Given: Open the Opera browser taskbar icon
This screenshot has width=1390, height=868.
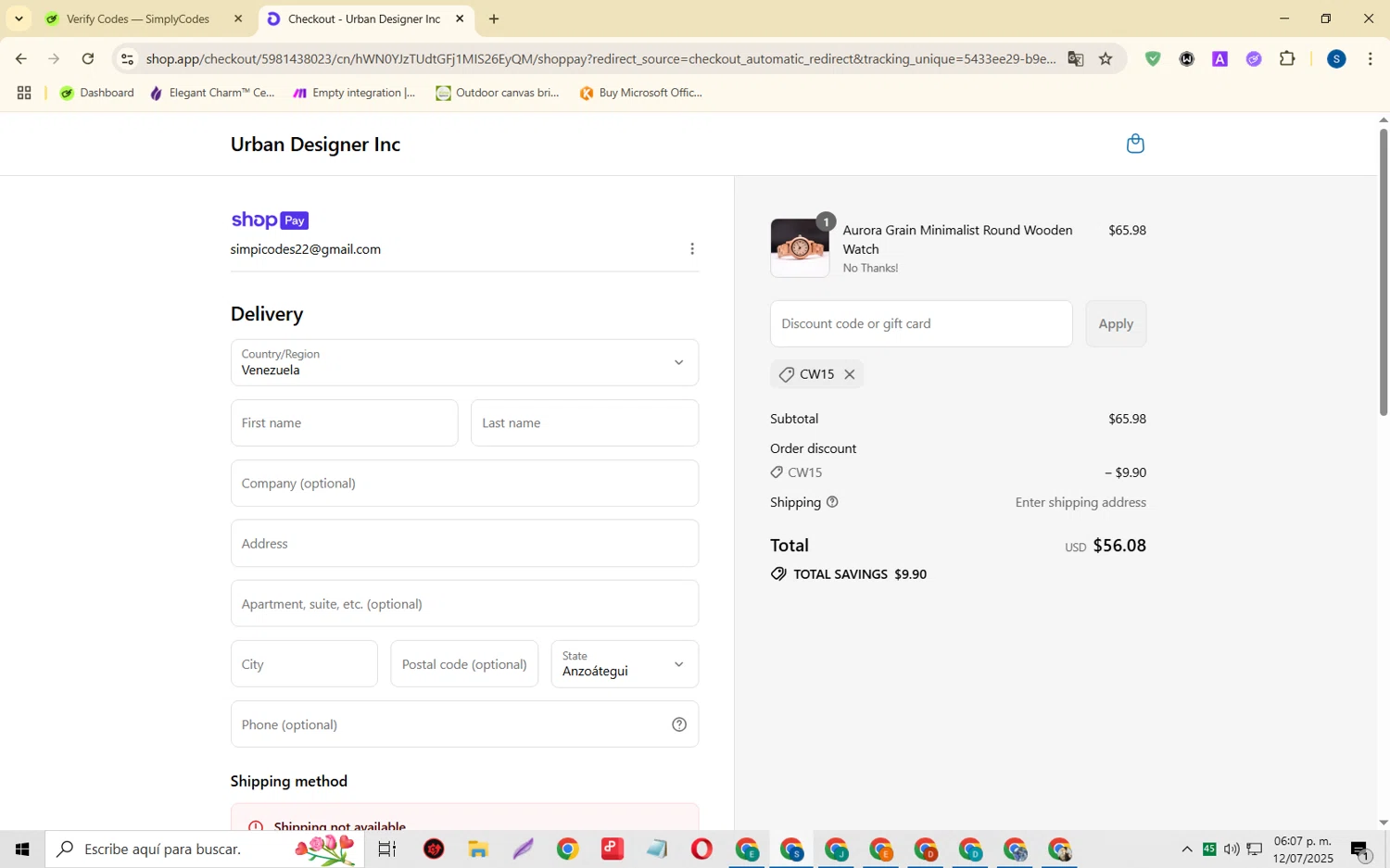Looking at the screenshot, I should (x=701, y=849).
